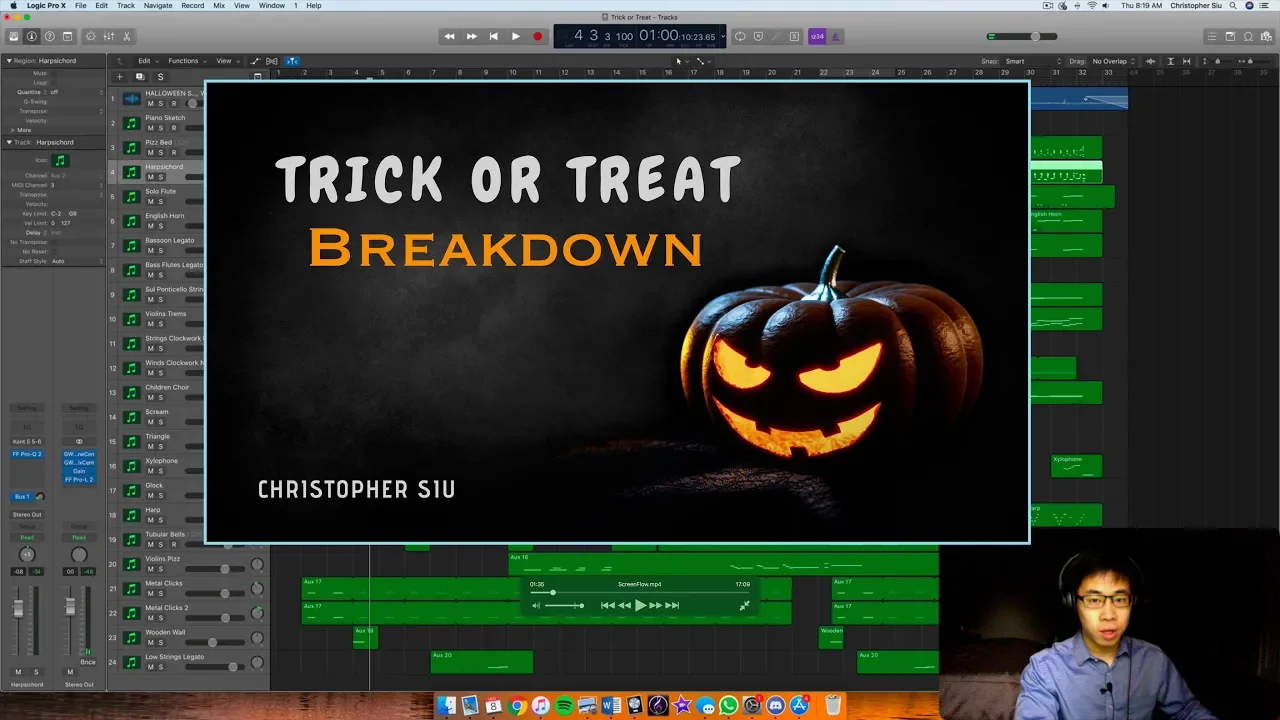Expand the More disclosure triangle
Viewport: 1280px width, 720px height.
pos(13,130)
